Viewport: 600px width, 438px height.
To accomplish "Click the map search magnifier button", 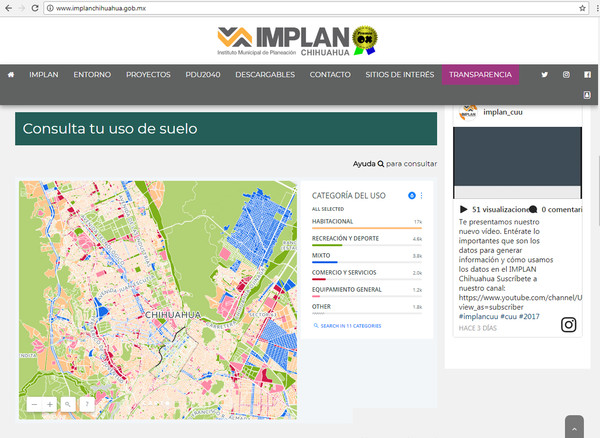I will pos(68,404).
